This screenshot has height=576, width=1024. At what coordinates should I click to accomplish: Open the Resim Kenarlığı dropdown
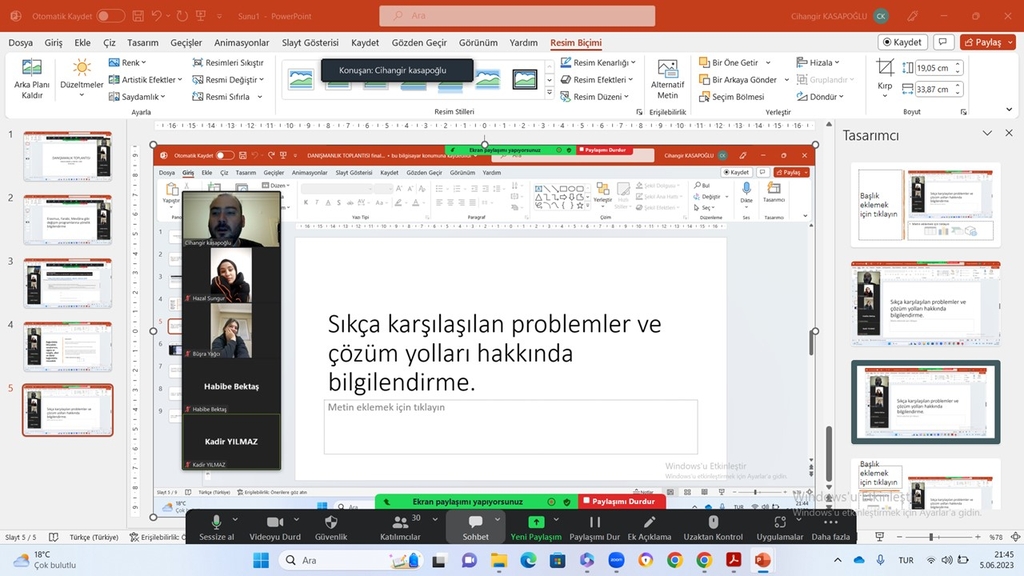[601, 62]
